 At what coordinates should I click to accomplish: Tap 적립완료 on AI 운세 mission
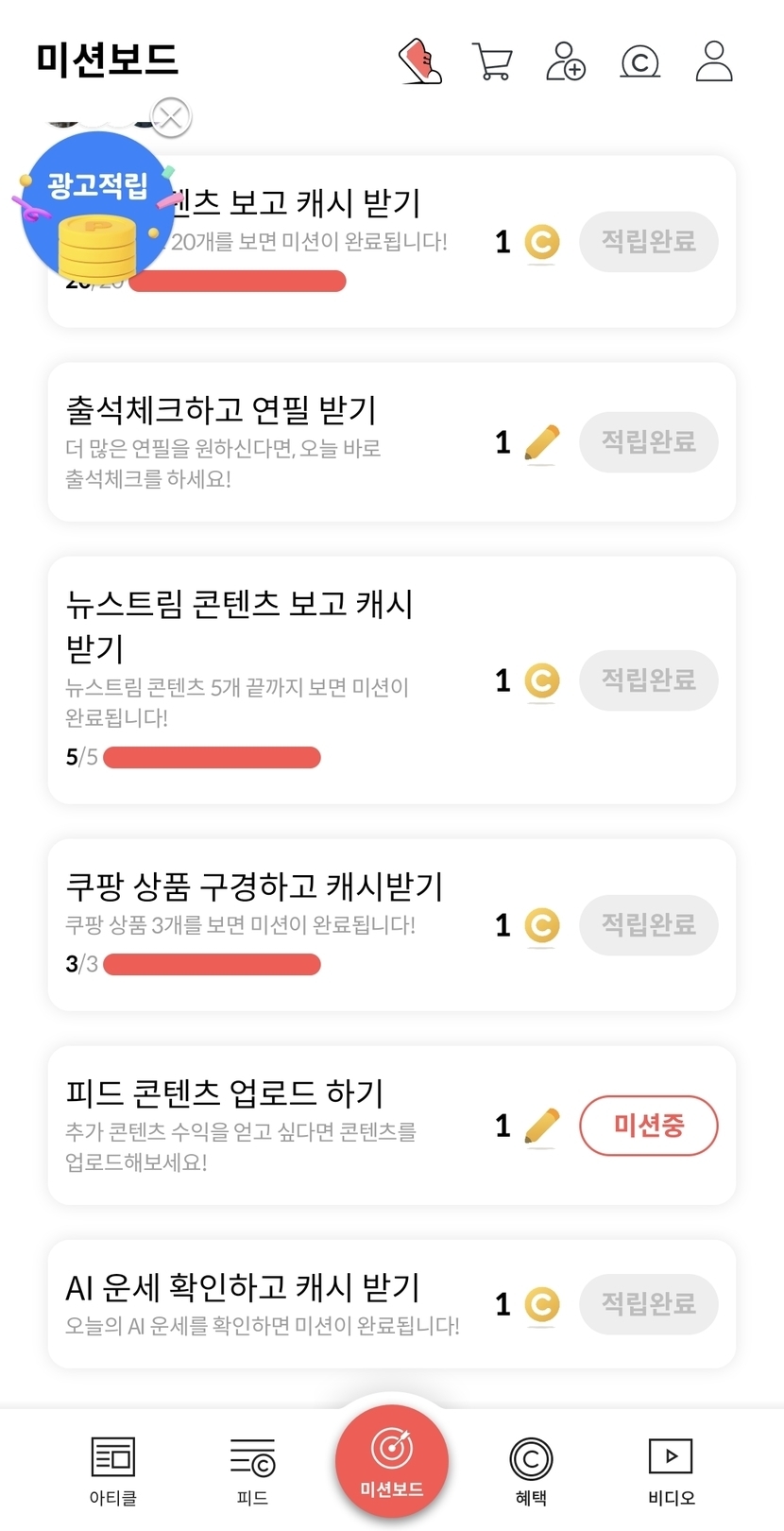point(648,1304)
